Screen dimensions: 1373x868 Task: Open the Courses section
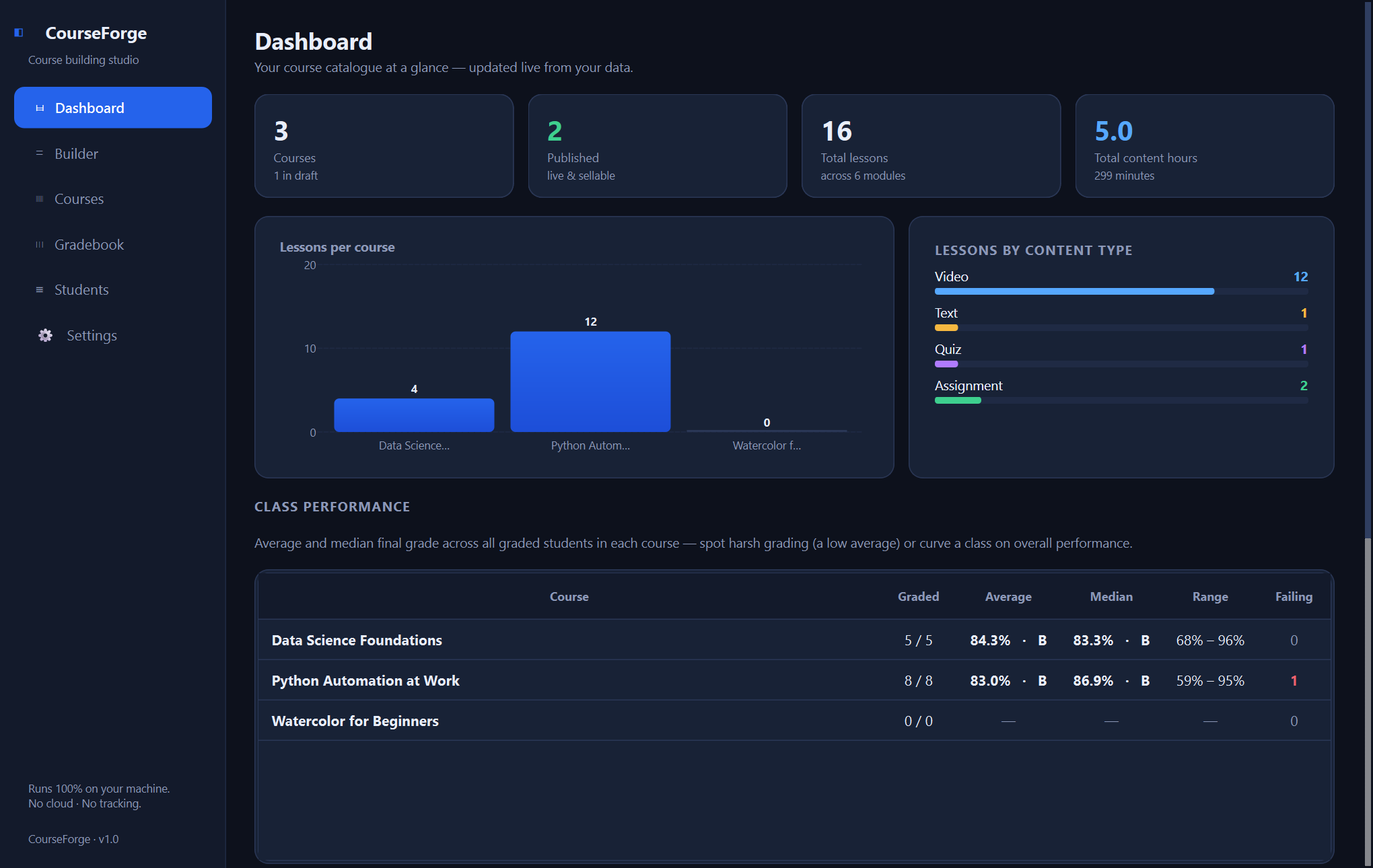(113, 199)
